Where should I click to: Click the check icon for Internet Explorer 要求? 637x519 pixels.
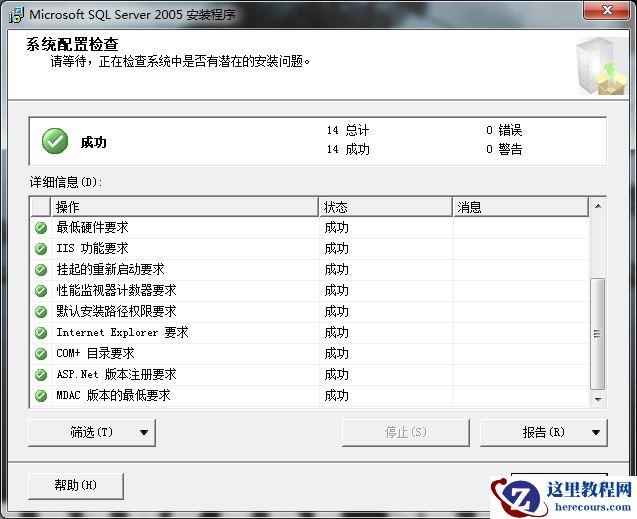pyautogui.click(x=41, y=333)
